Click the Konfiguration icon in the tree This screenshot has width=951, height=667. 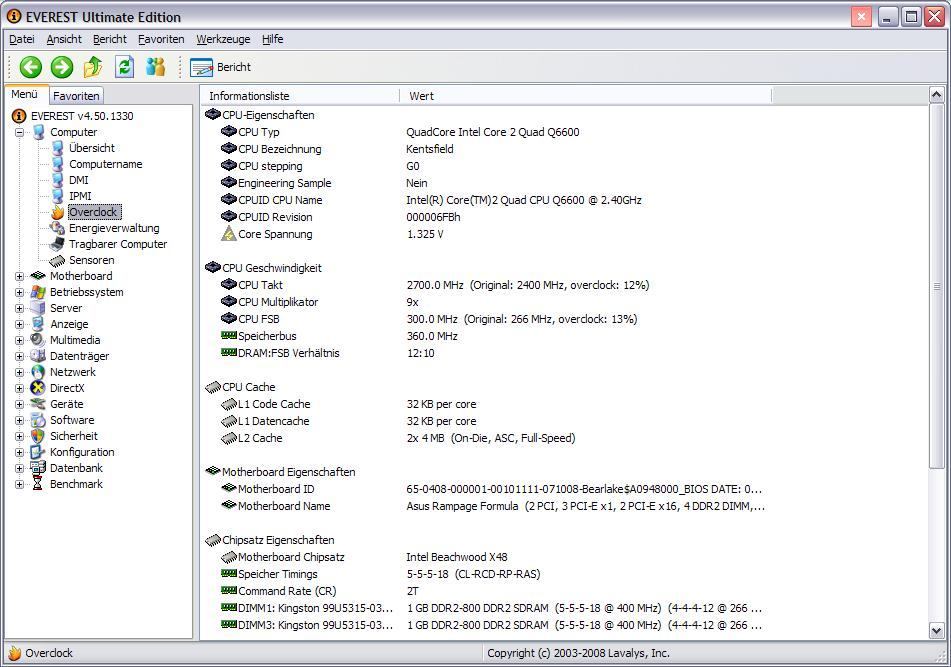point(38,452)
